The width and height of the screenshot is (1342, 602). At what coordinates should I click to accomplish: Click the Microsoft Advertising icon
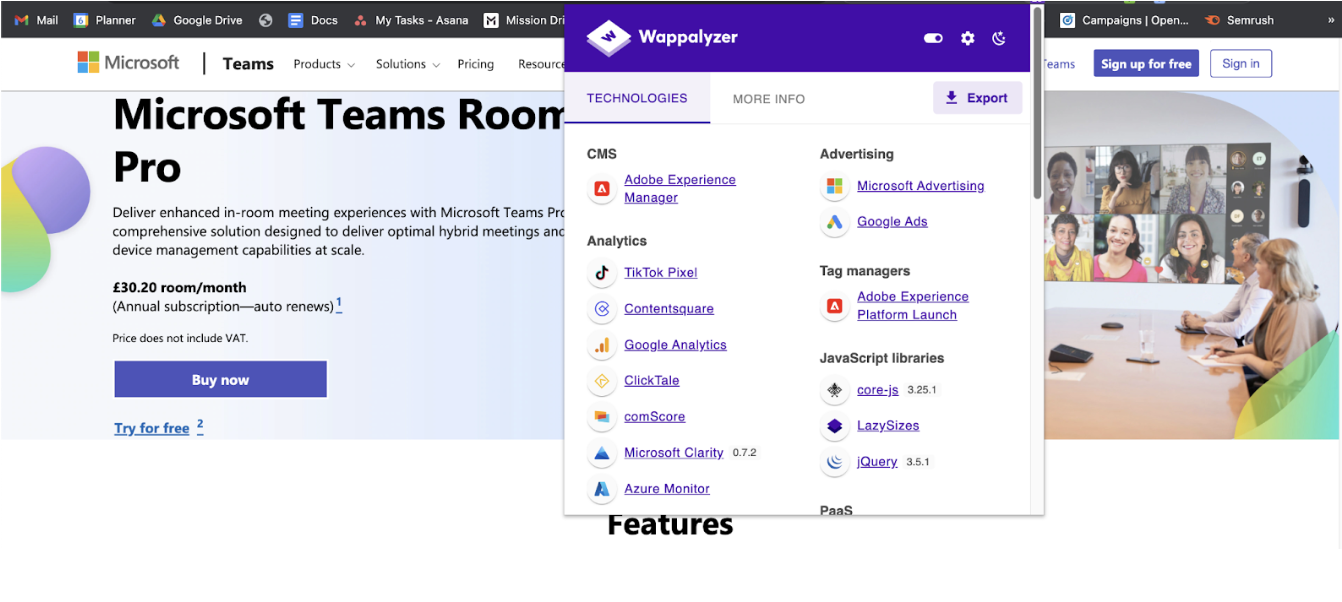coord(834,186)
